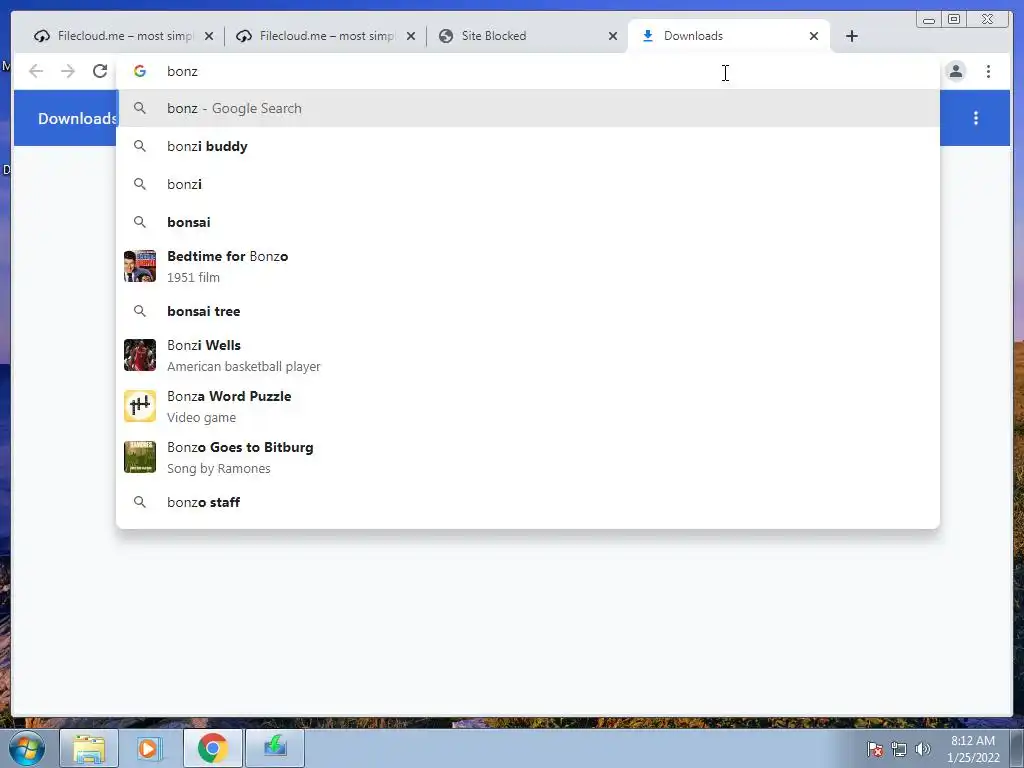
Task: Select the 'Bonzi Wells' basketball player suggestion
Action: (528, 355)
